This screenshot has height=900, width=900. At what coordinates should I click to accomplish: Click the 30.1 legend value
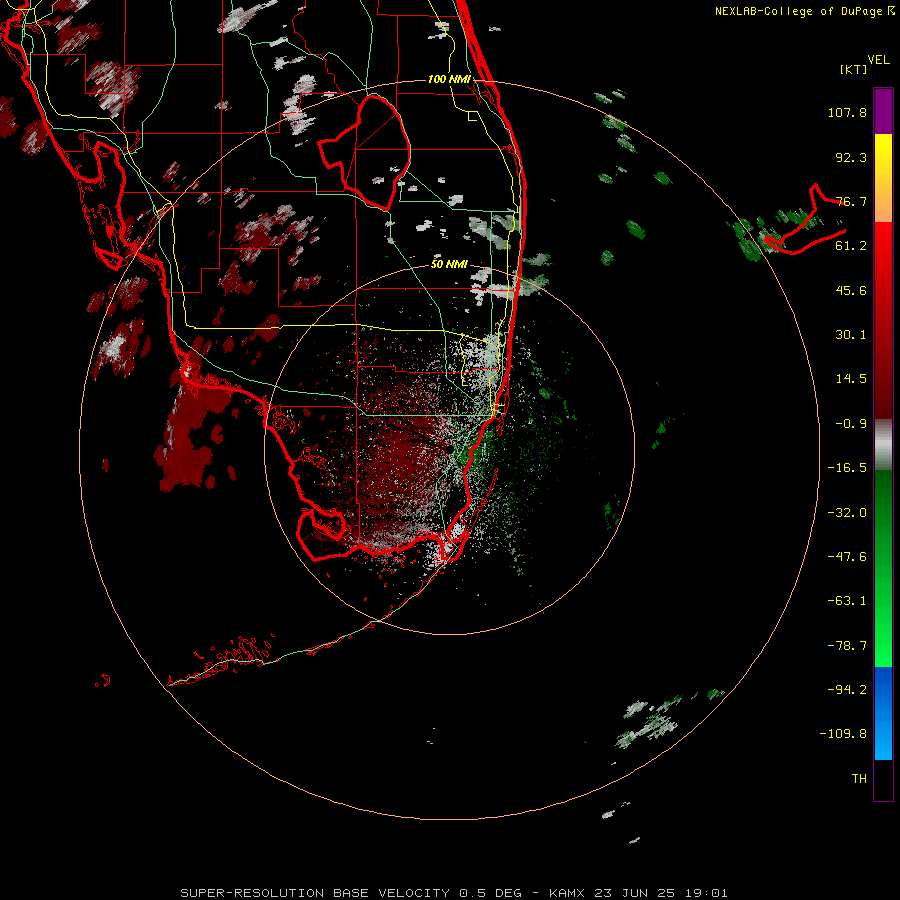[x=851, y=335]
